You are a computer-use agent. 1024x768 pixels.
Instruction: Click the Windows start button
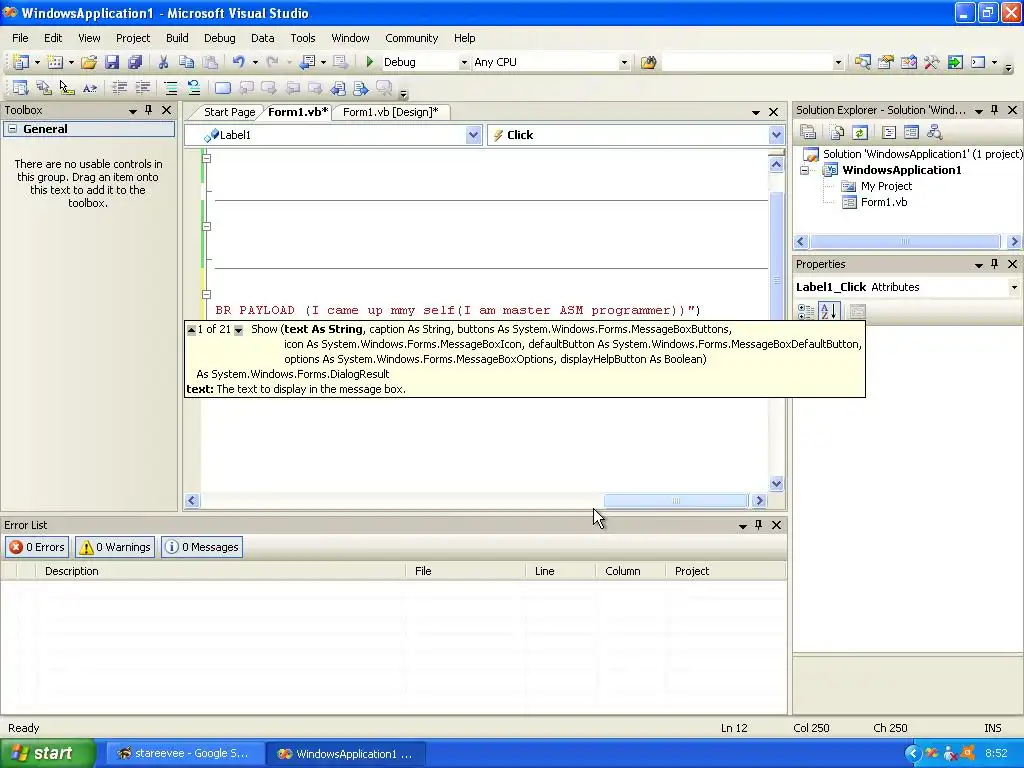48,754
